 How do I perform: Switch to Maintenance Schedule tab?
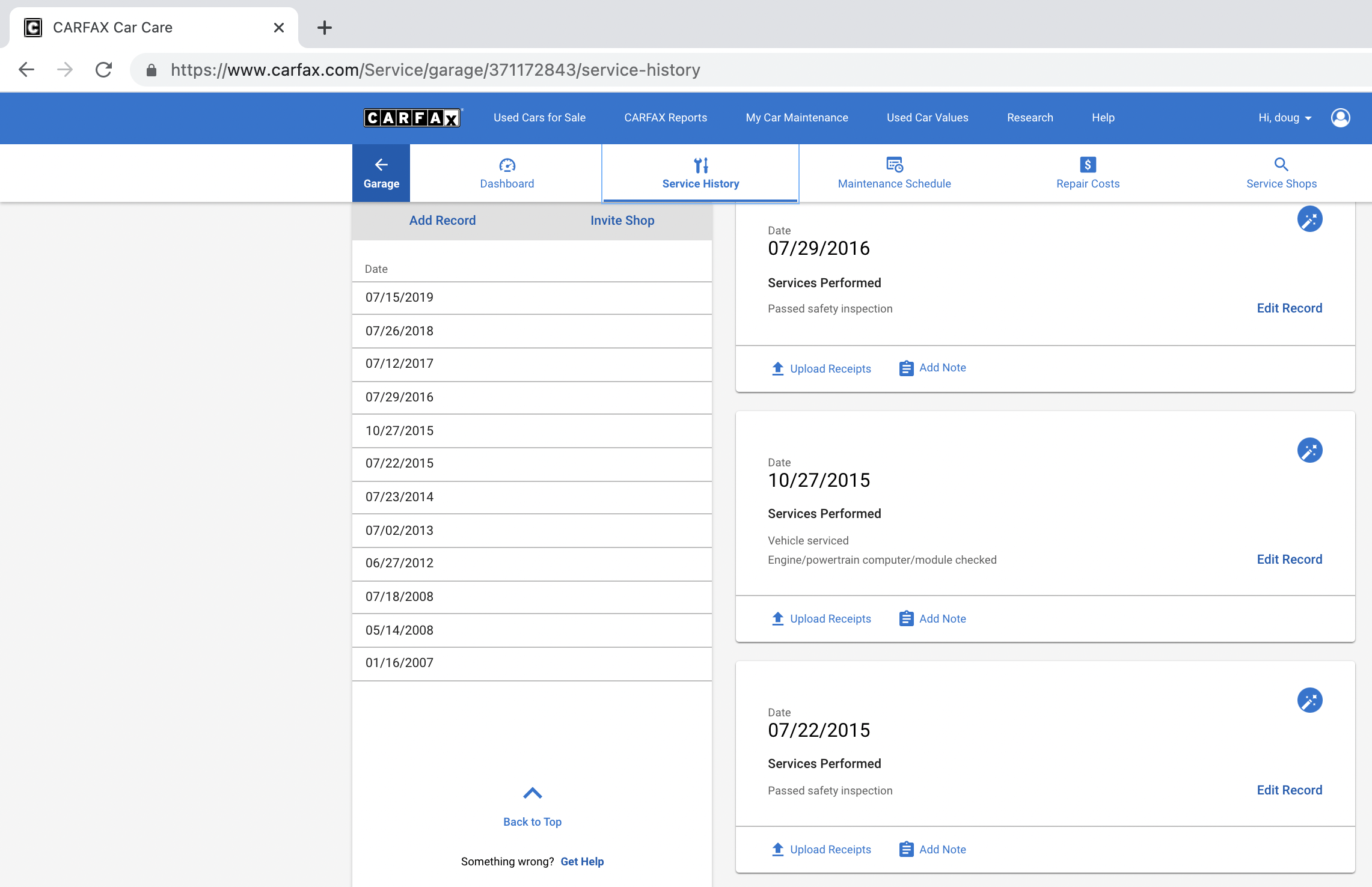pos(895,173)
